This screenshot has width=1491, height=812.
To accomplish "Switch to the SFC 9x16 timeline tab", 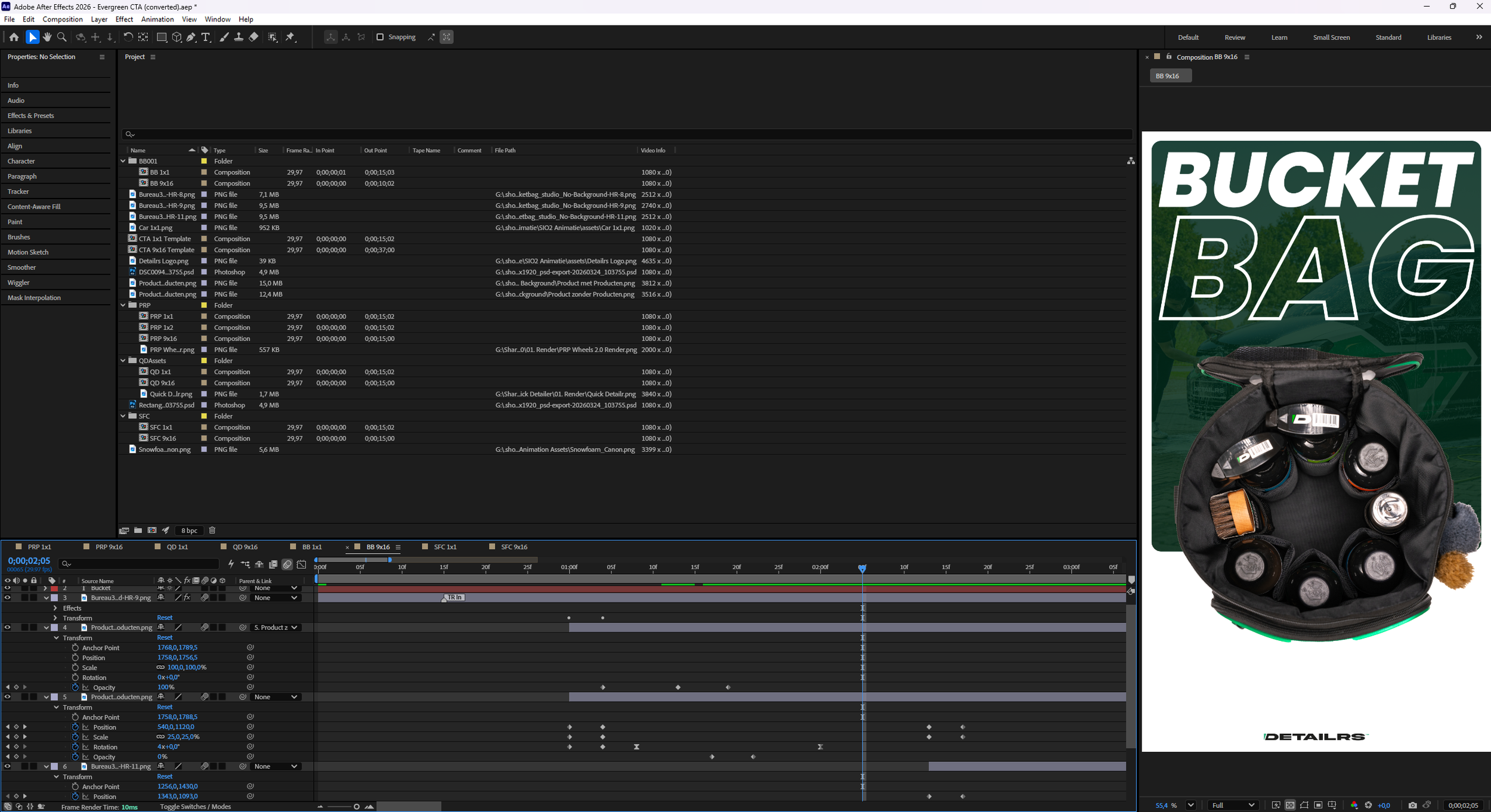I will coord(514,547).
